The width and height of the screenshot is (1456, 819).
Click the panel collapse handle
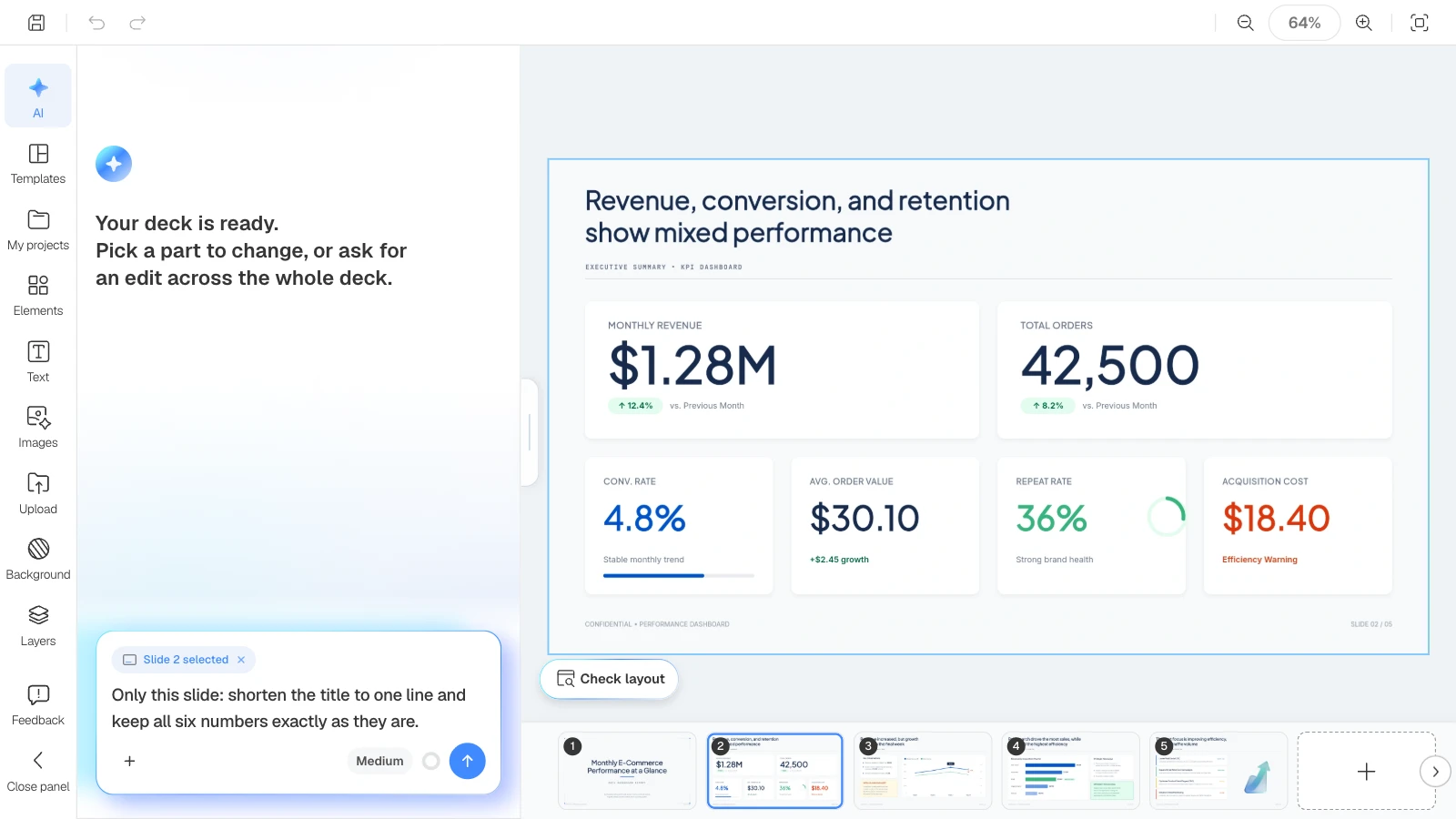pyautogui.click(x=530, y=432)
